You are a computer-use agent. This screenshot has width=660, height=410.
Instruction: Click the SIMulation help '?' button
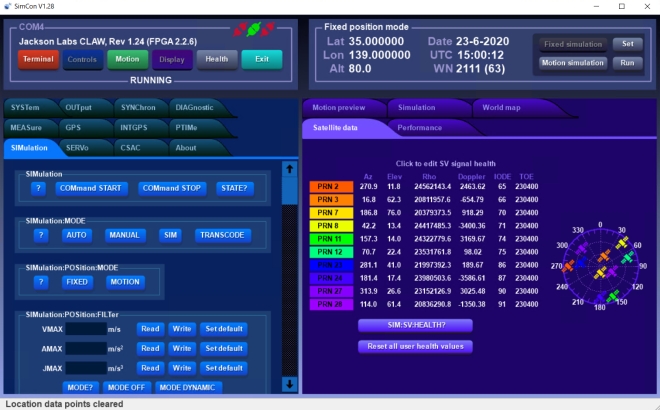tap(38, 188)
